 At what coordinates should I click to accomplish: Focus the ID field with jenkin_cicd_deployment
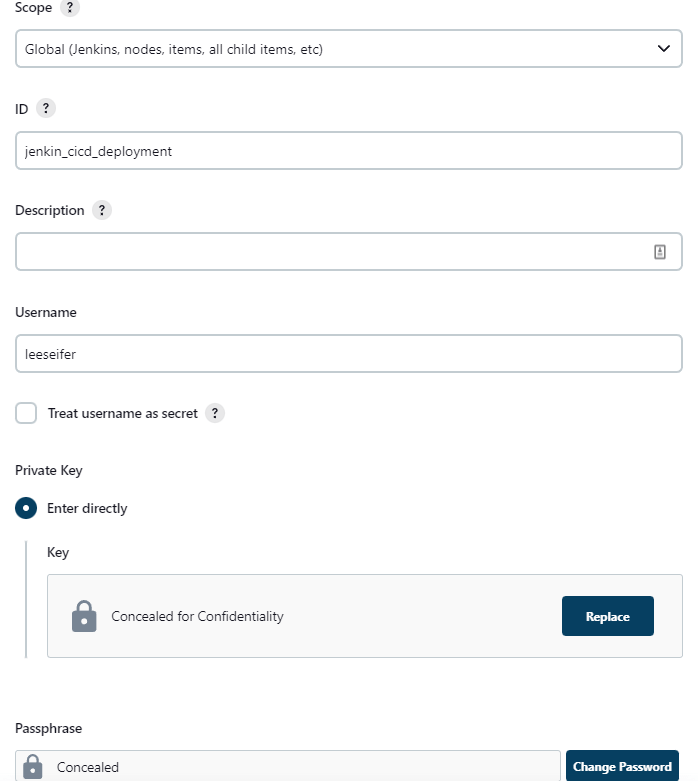348,151
